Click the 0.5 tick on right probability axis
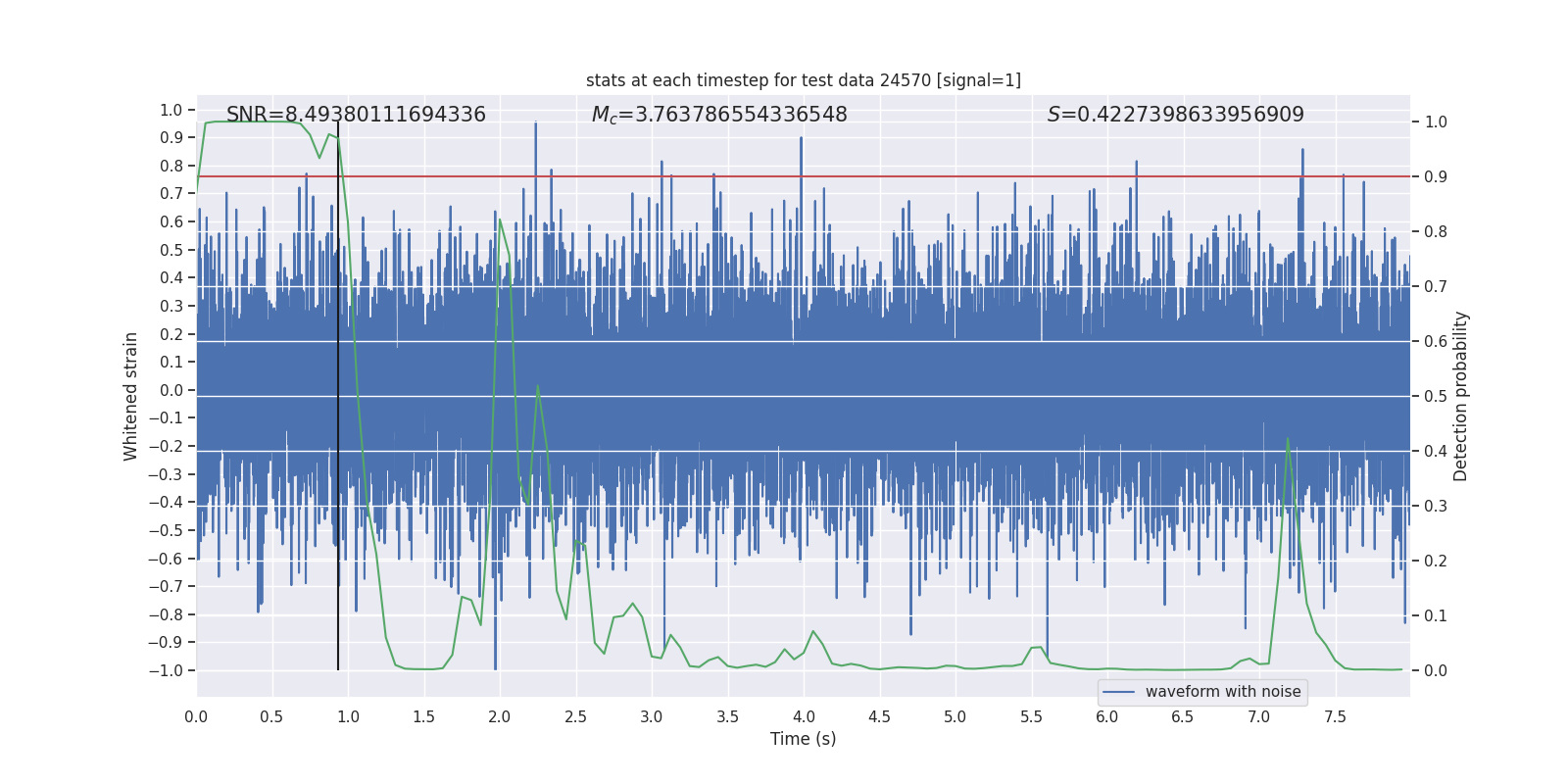The width and height of the screenshot is (1568, 784). pos(1436,396)
